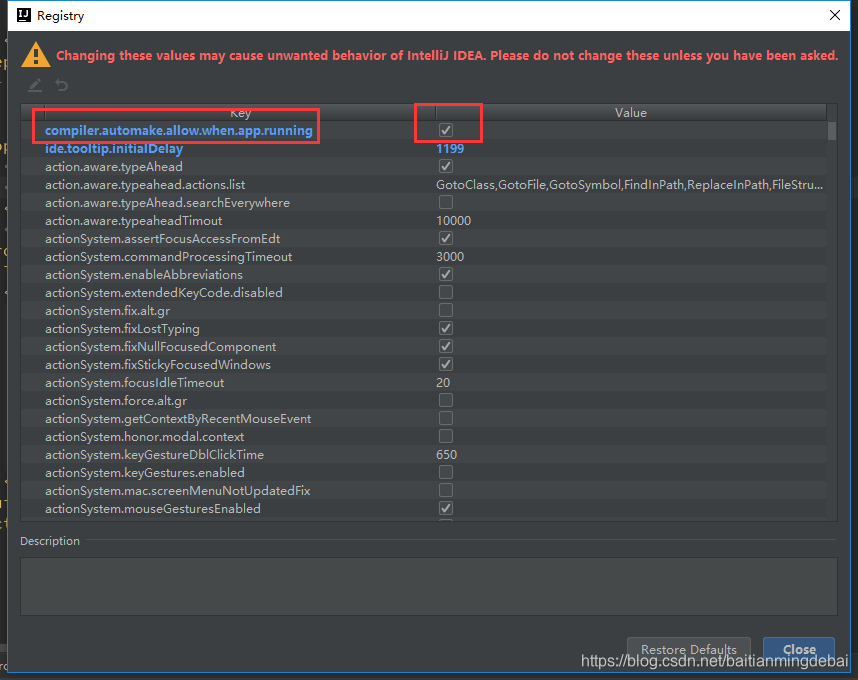
Task: Uncheck compiler.automake.allow.when.app.running checkbox
Action: pyautogui.click(x=446, y=130)
